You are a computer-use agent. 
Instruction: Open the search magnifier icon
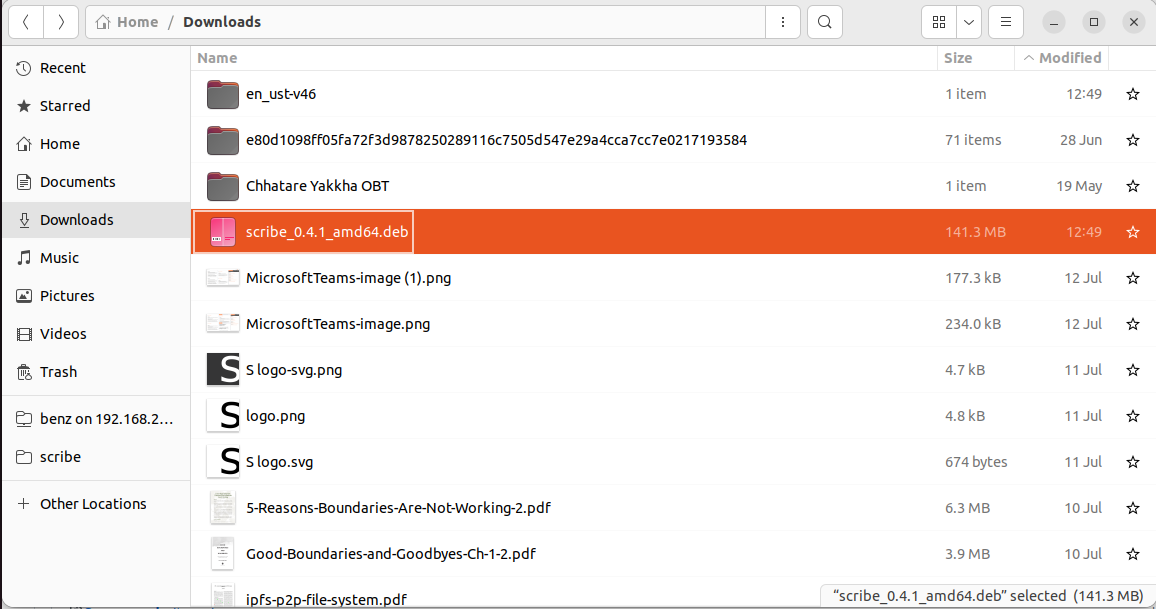pyautogui.click(x=824, y=22)
